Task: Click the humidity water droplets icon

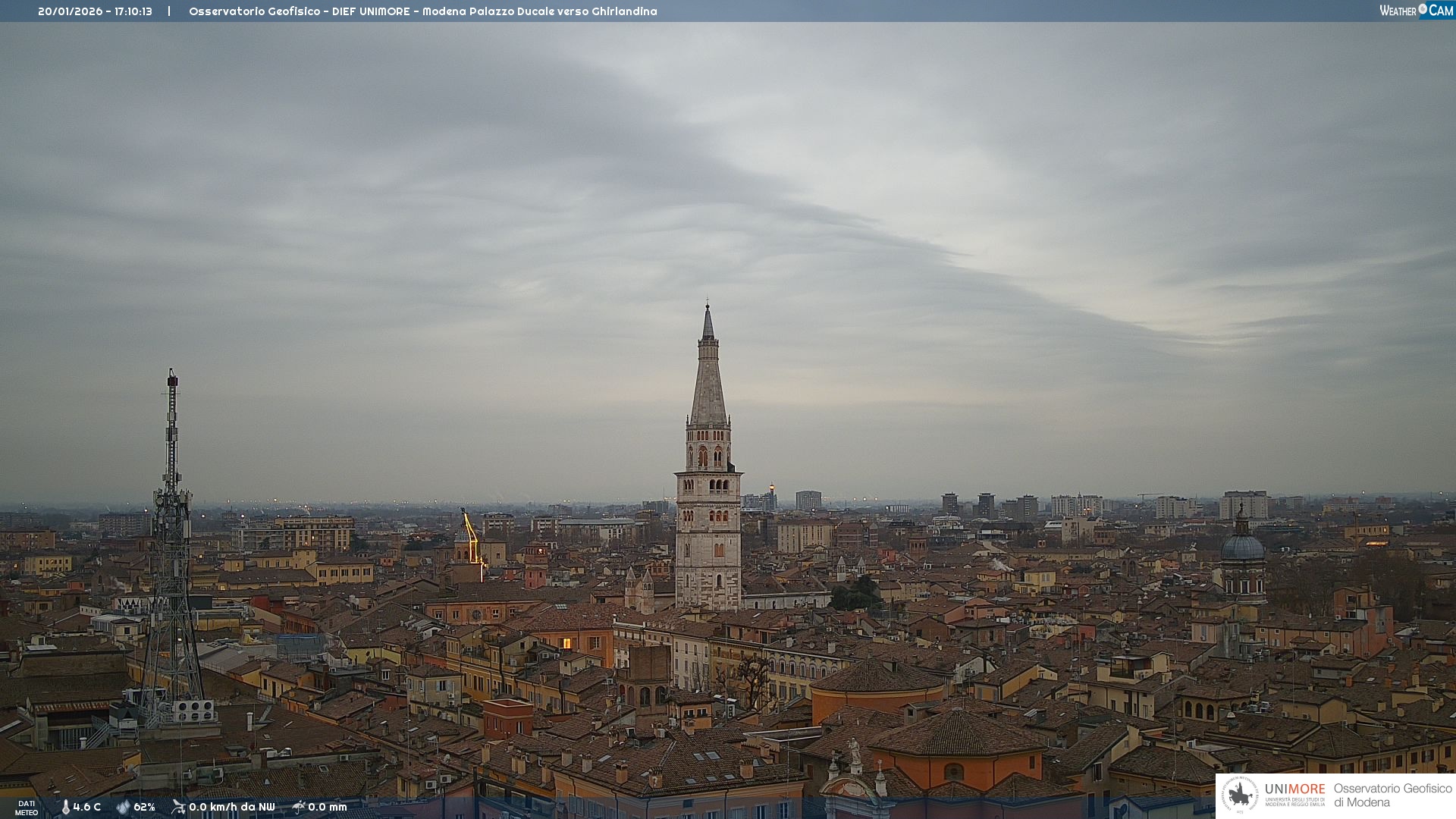Action: (x=123, y=807)
